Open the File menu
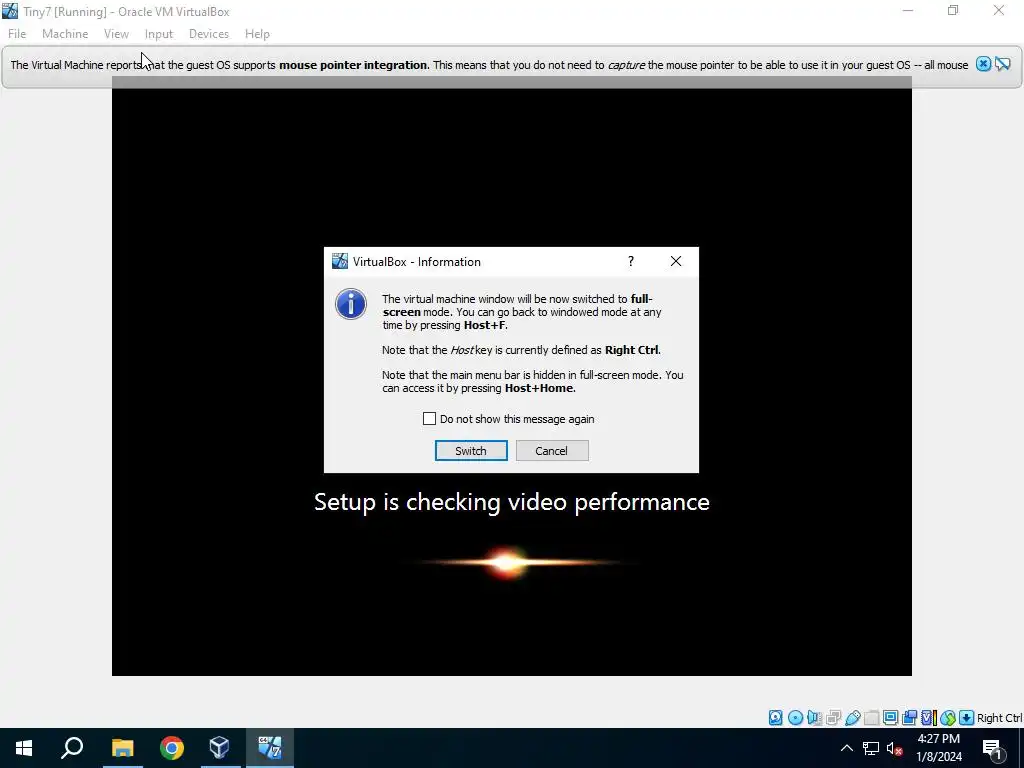 coord(17,34)
